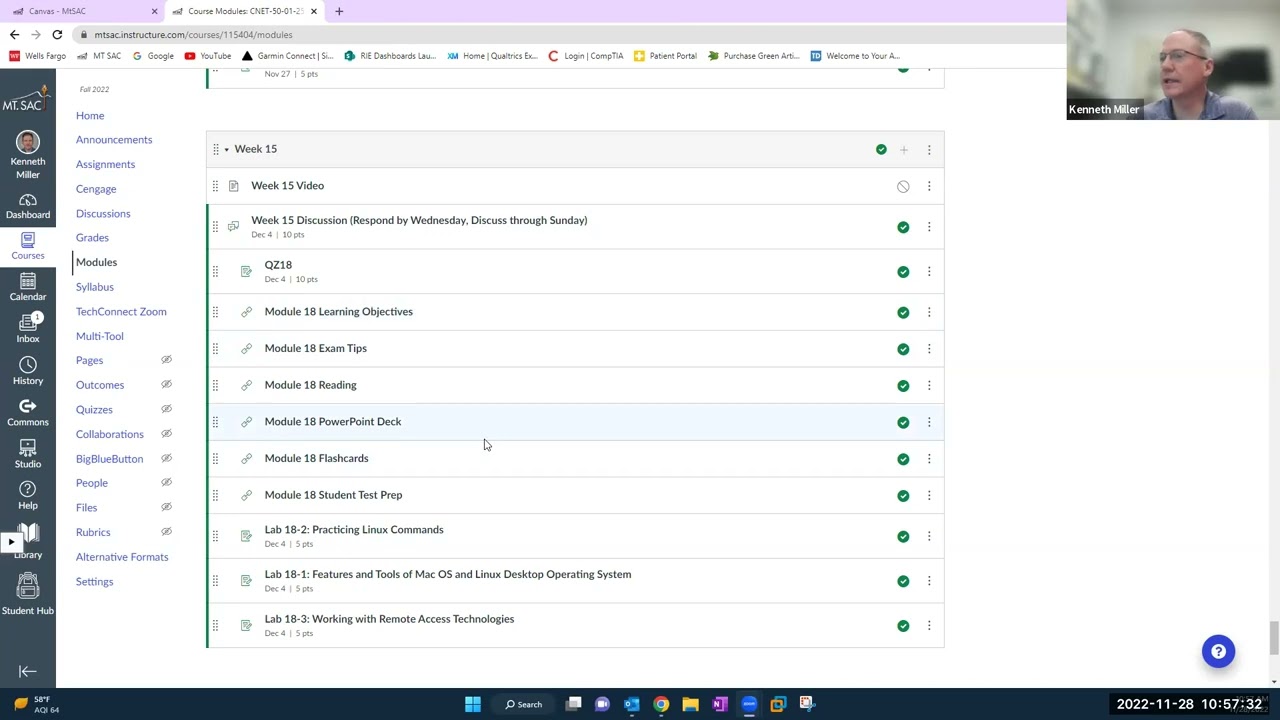Unpublish the Week 15 module

(x=881, y=150)
